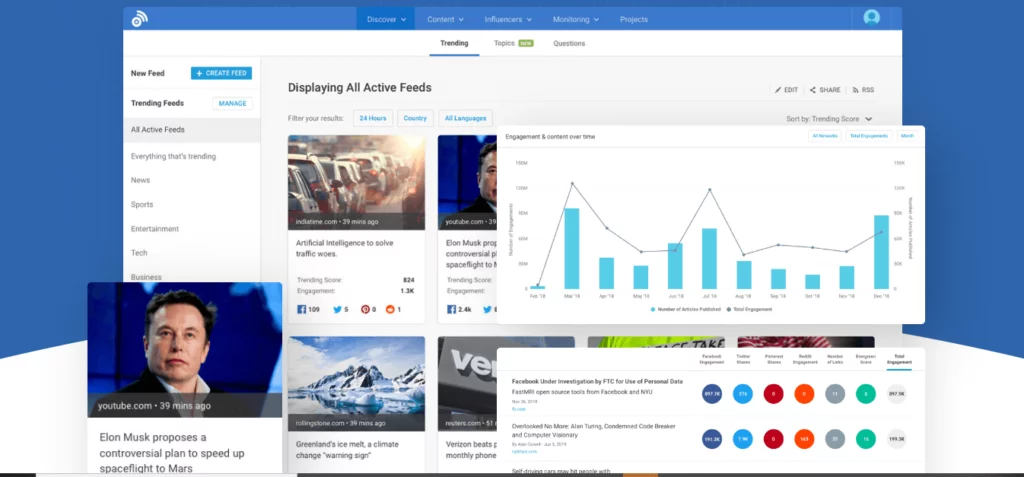Switch to the Trending tab
Image resolution: width=1024 pixels, height=477 pixels.
pyautogui.click(x=454, y=43)
